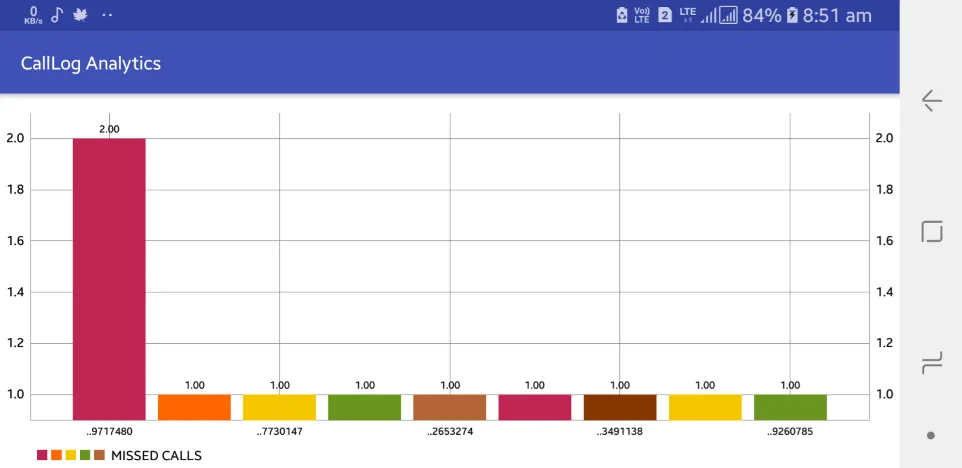Tap the network speed KB/s indicator
The height and width of the screenshot is (468, 962).
coord(33,15)
